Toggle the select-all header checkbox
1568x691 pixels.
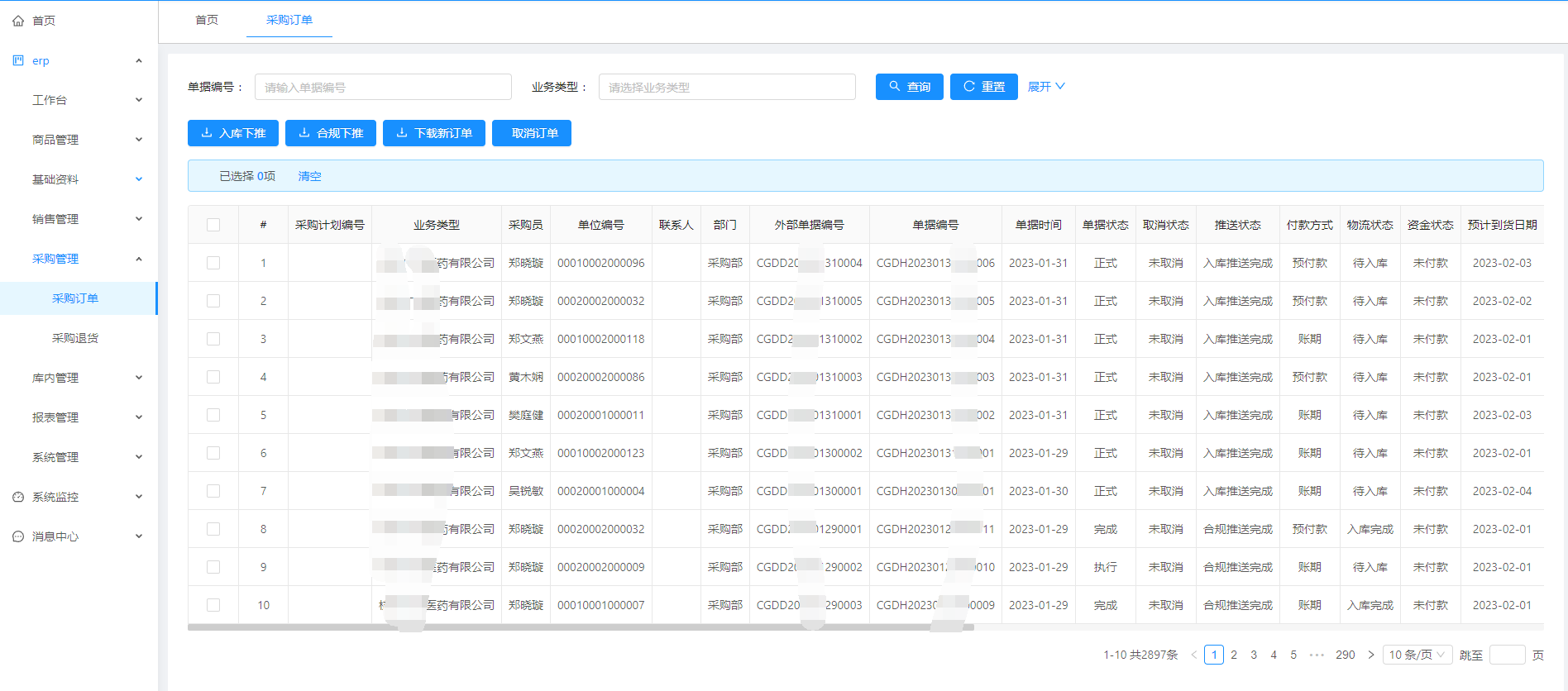point(213,225)
